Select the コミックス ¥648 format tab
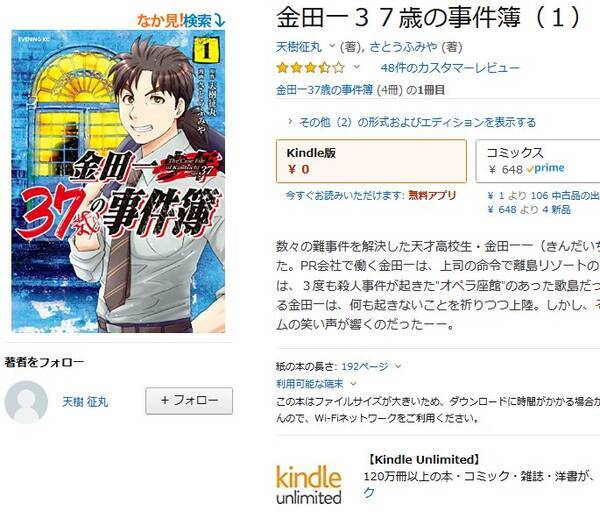The width and height of the screenshot is (600, 518). (538, 161)
